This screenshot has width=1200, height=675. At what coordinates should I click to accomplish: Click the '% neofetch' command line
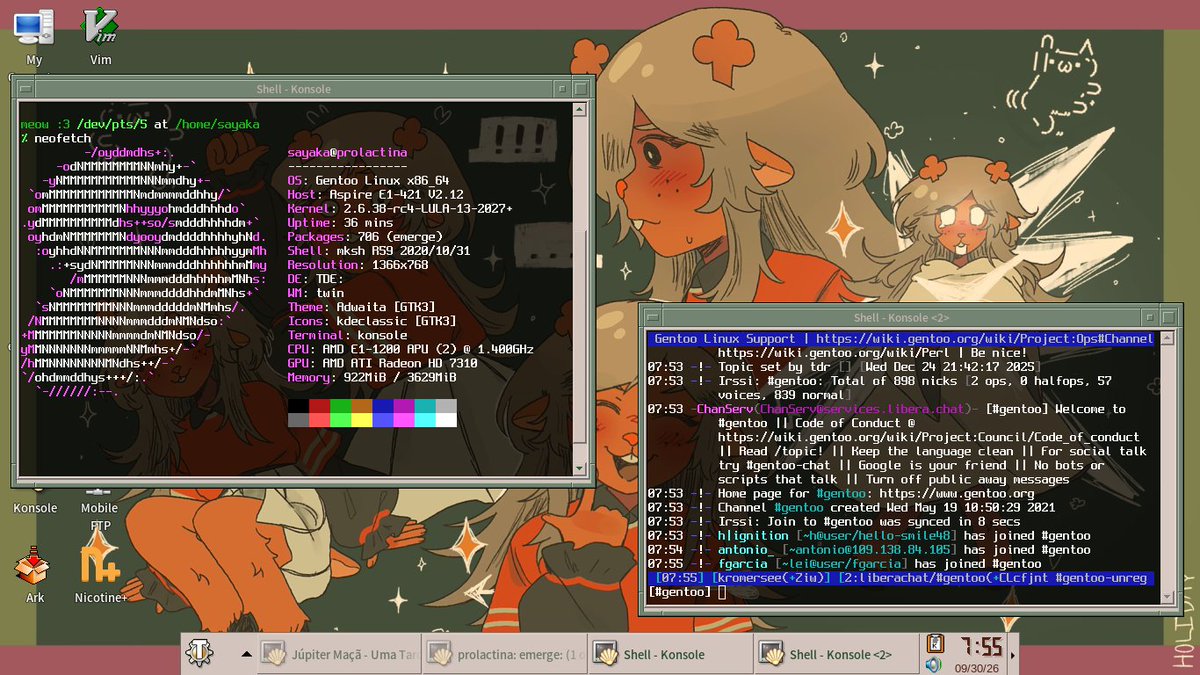pos(55,138)
